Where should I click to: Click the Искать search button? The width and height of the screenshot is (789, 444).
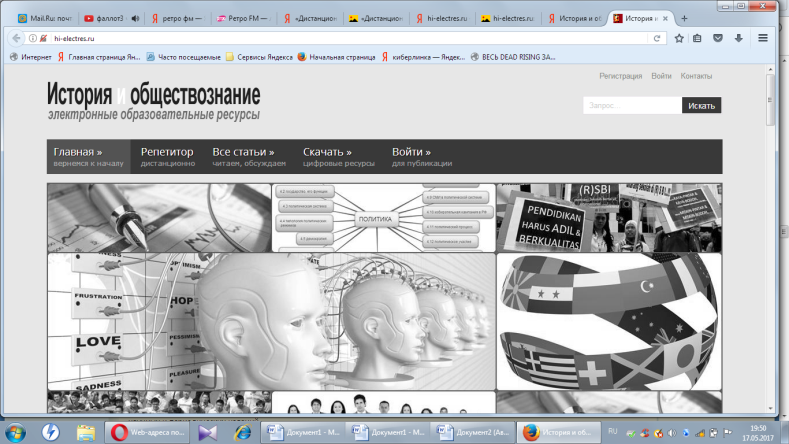click(x=701, y=106)
